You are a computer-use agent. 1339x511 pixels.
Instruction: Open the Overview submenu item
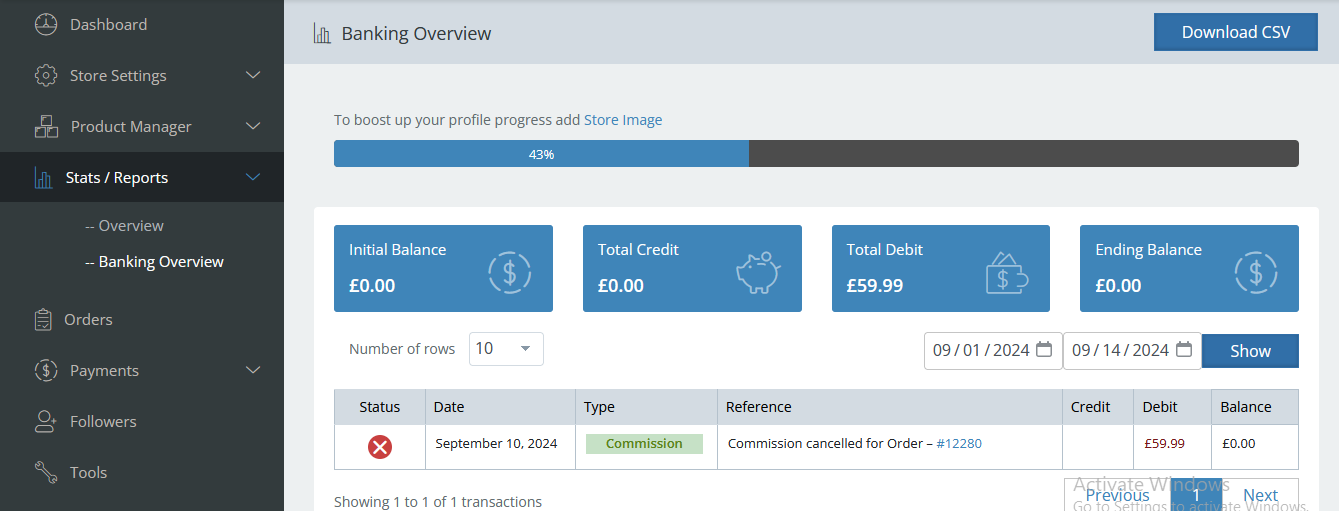click(x=130, y=226)
